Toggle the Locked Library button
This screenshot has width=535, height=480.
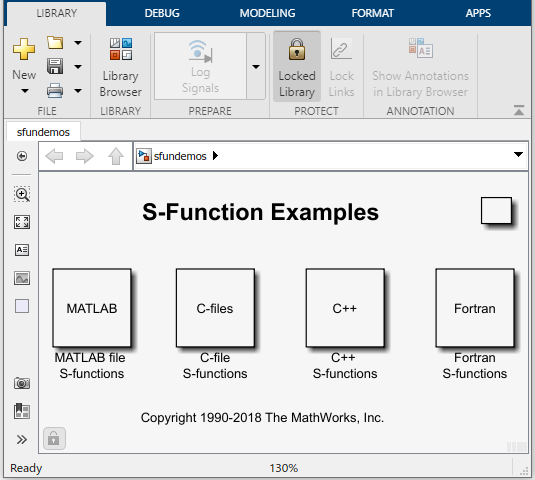[297, 67]
